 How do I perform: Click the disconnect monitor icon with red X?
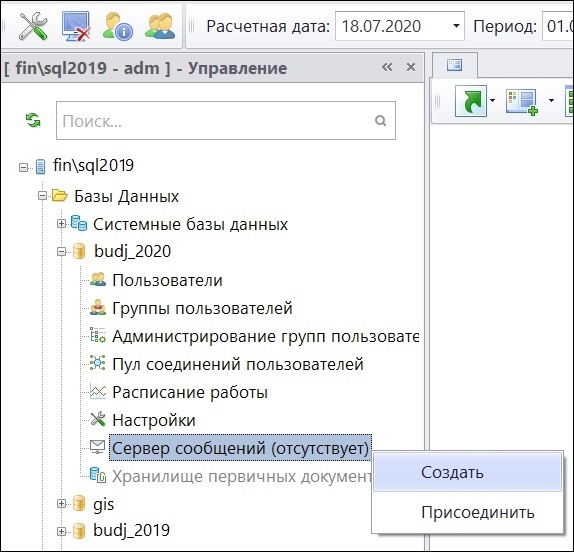click(76, 26)
